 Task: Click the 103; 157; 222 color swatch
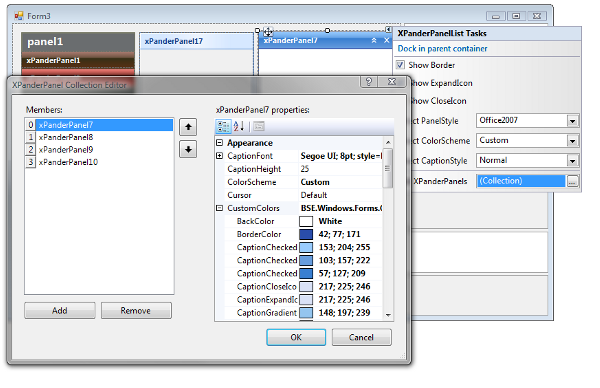pyautogui.click(x=306, y=260)
